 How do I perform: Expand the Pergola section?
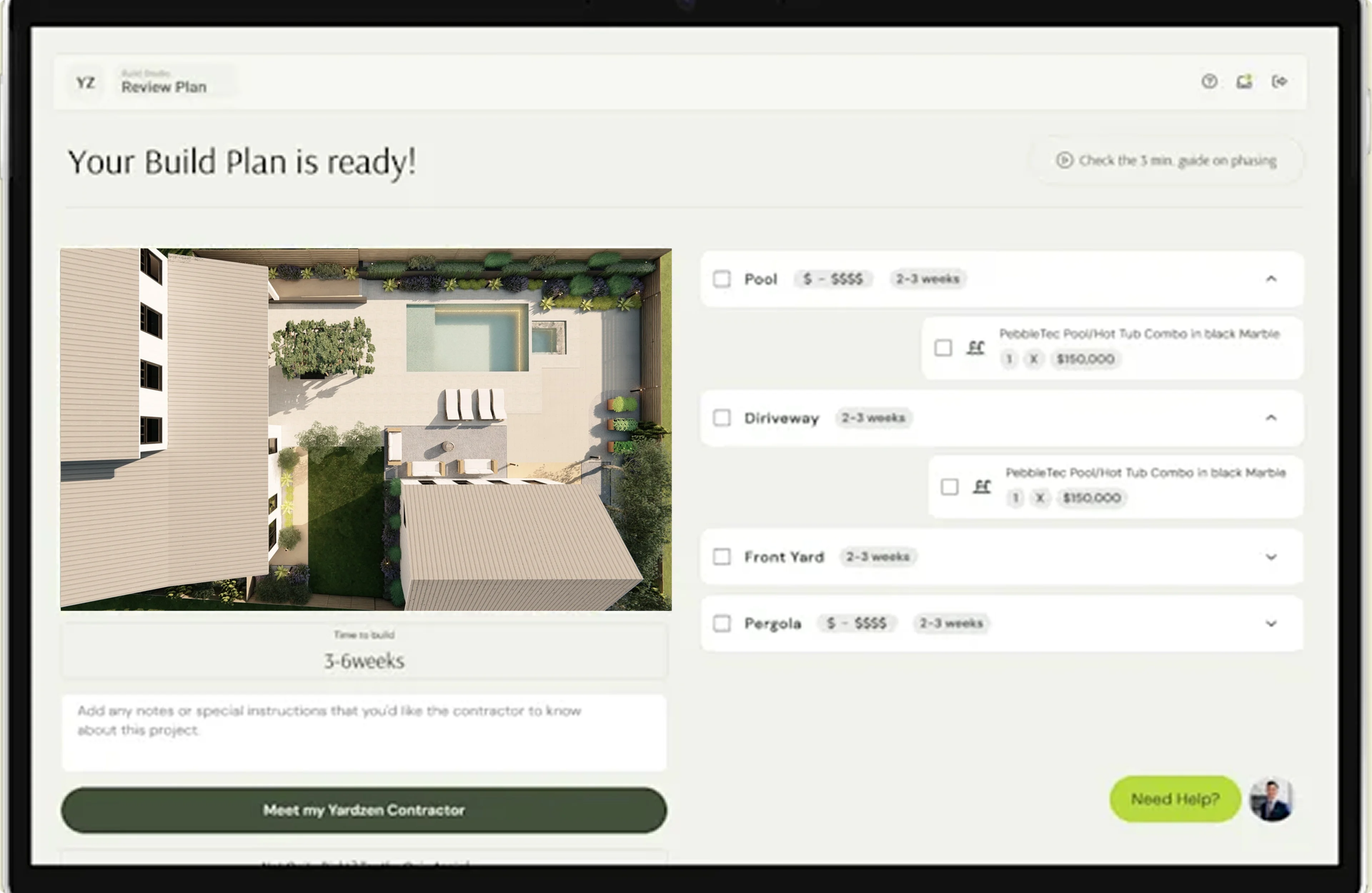[1271, 624]
